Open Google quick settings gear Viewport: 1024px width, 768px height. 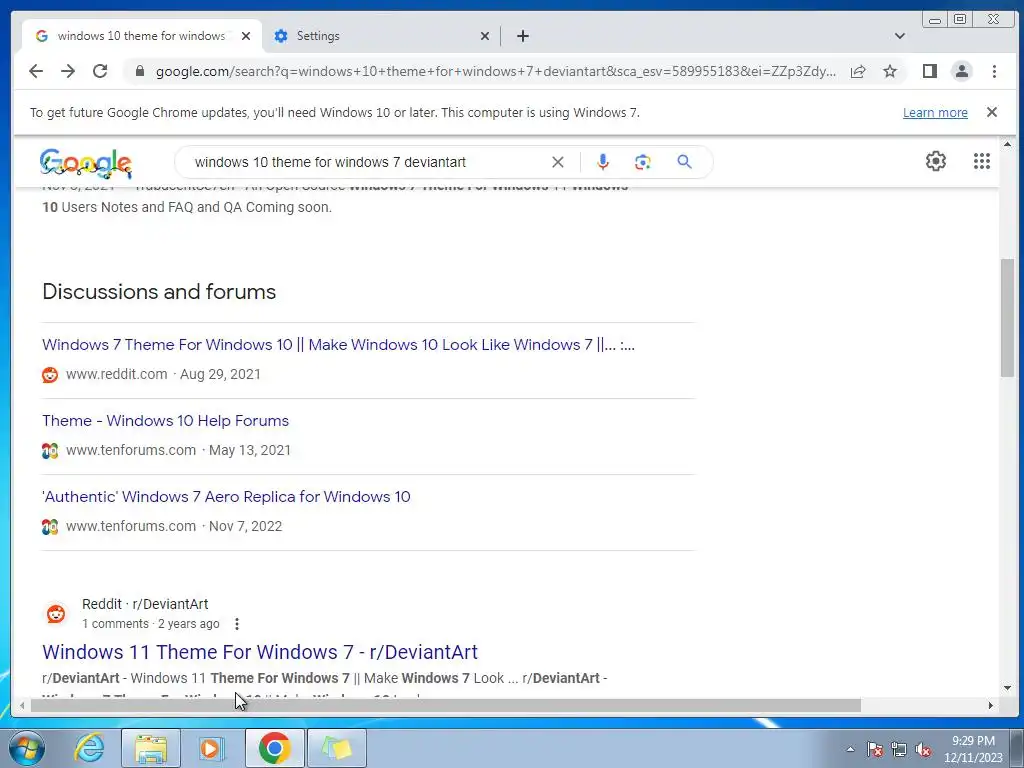[935, 161]
